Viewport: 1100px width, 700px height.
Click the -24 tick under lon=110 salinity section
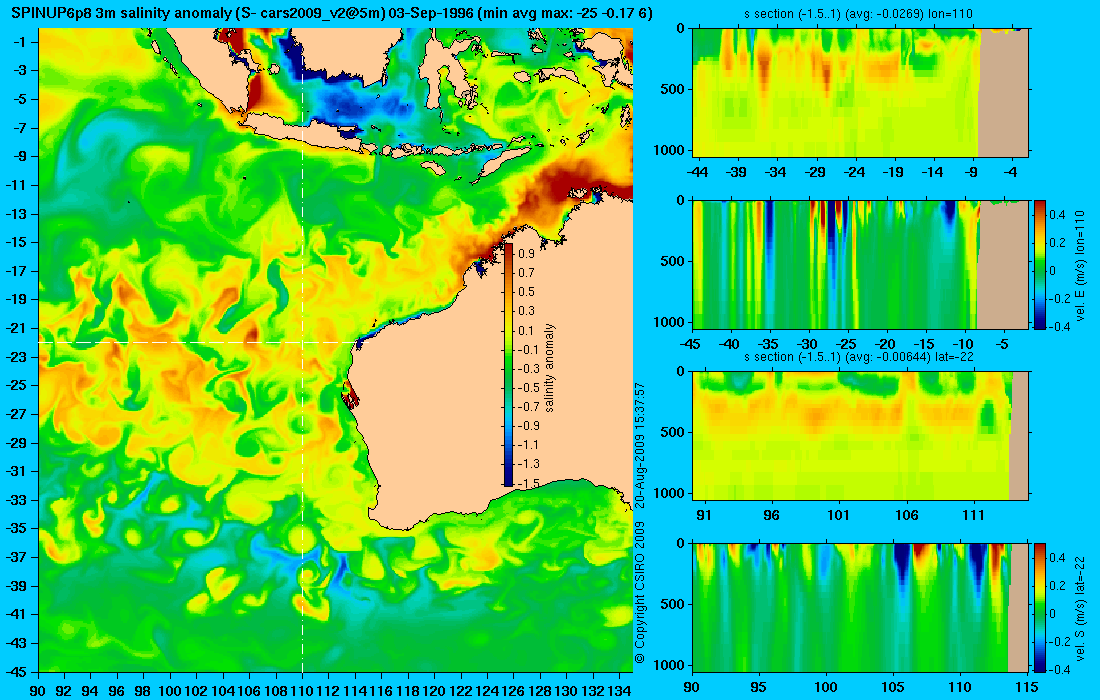click(x=854, y=172)
